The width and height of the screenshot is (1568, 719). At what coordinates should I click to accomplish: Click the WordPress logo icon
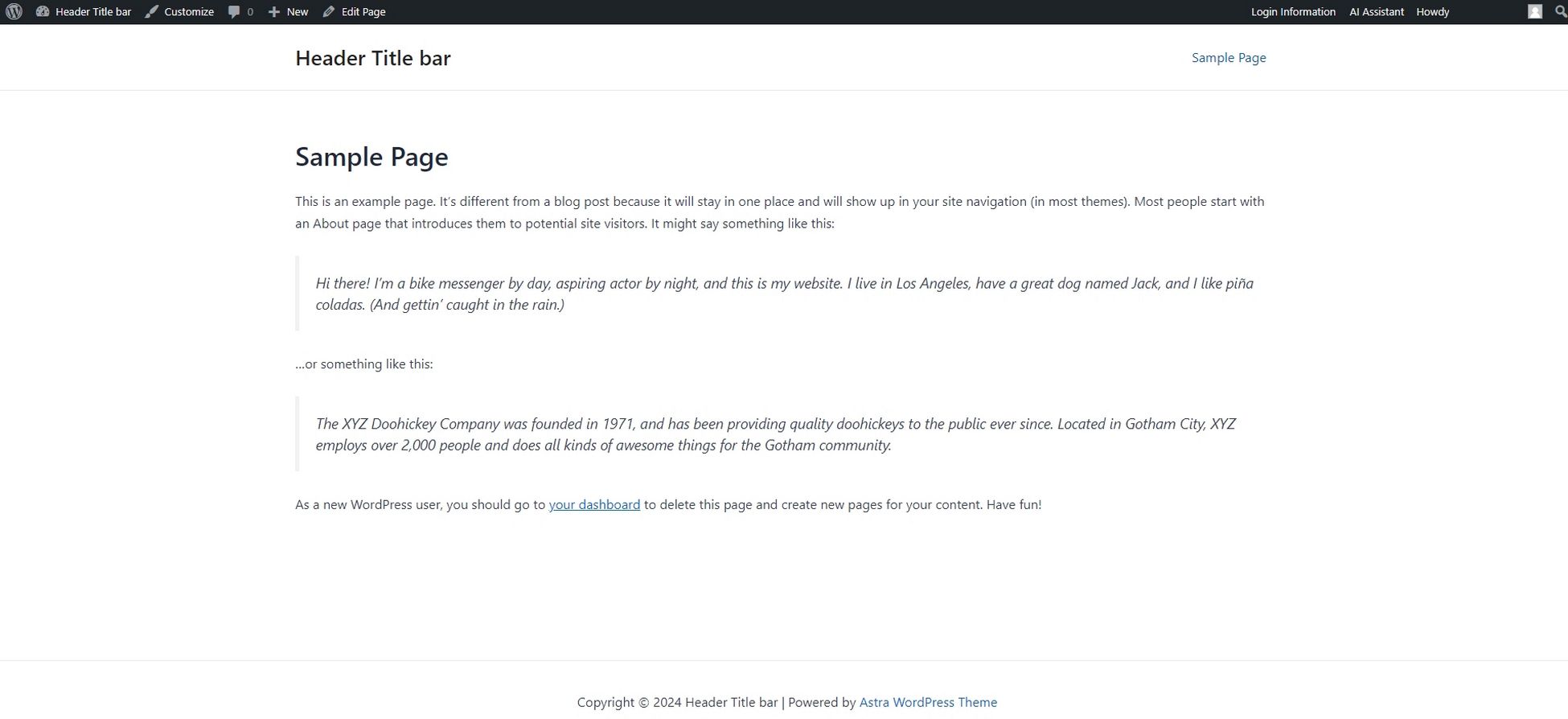(14, 11)
